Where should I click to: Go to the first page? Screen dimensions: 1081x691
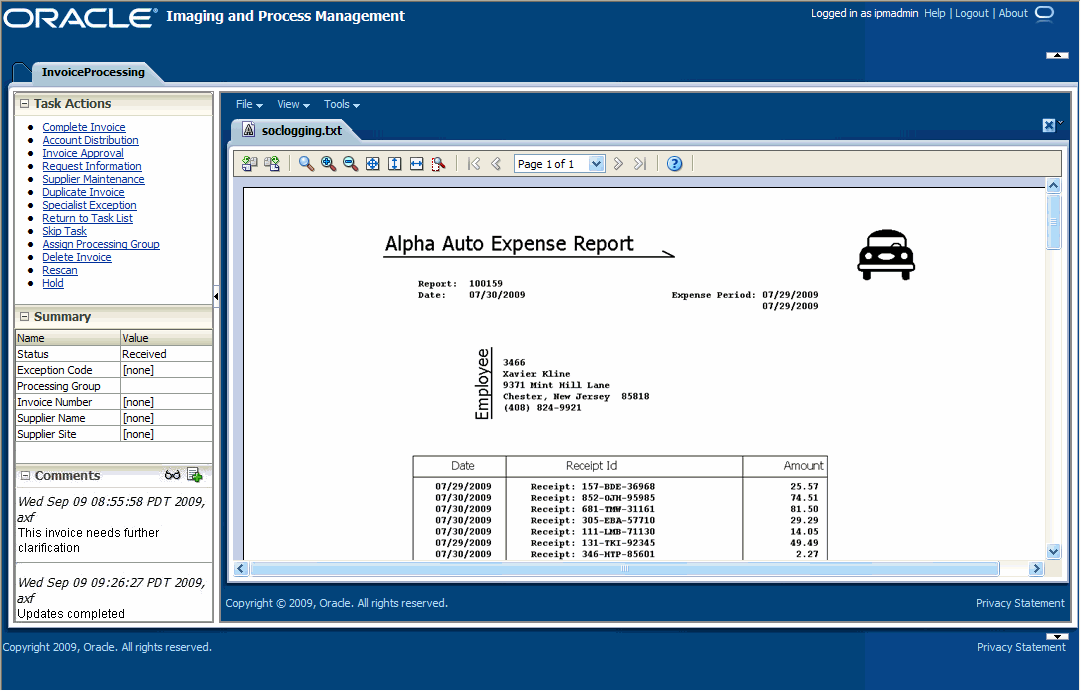point(474,163)
